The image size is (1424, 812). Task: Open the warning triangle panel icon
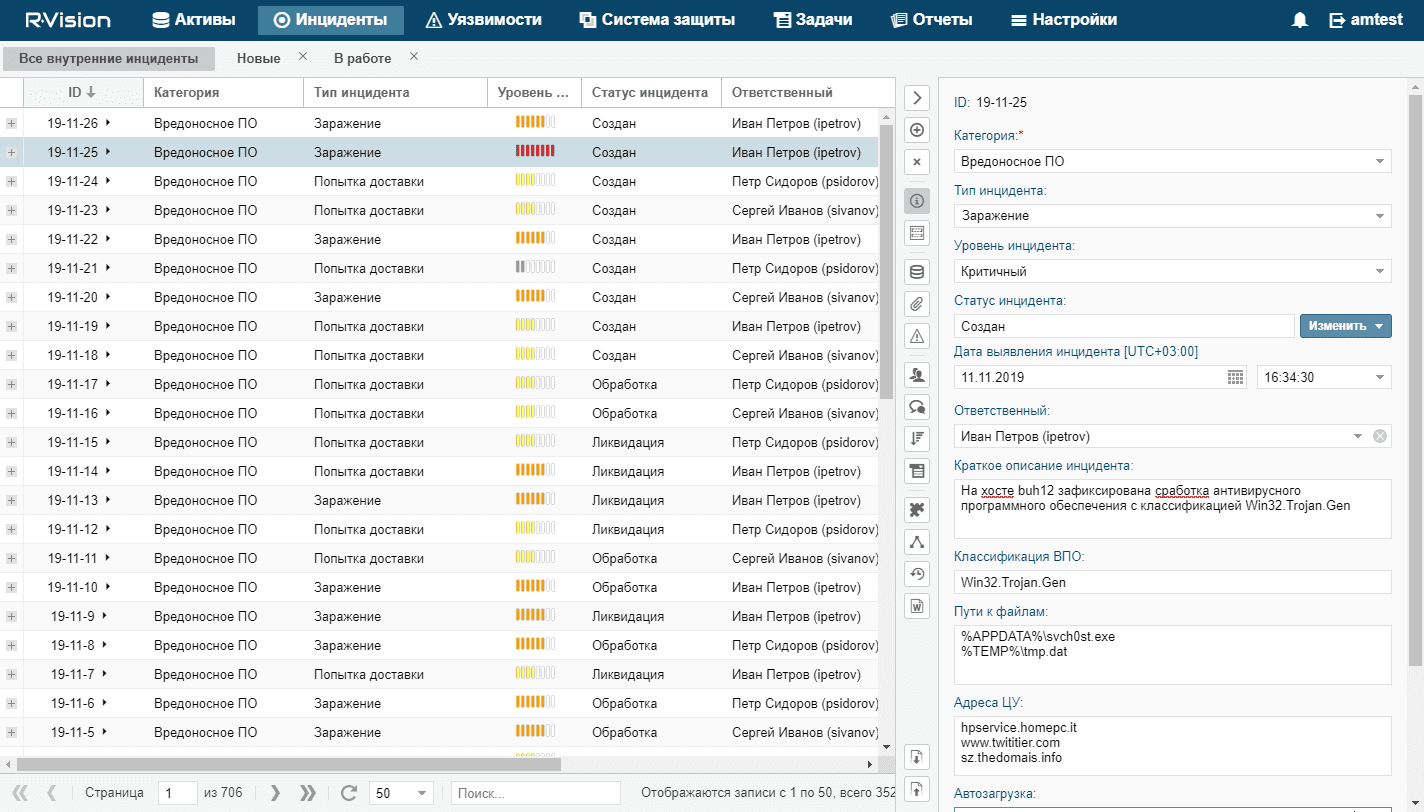pos(917,335)
